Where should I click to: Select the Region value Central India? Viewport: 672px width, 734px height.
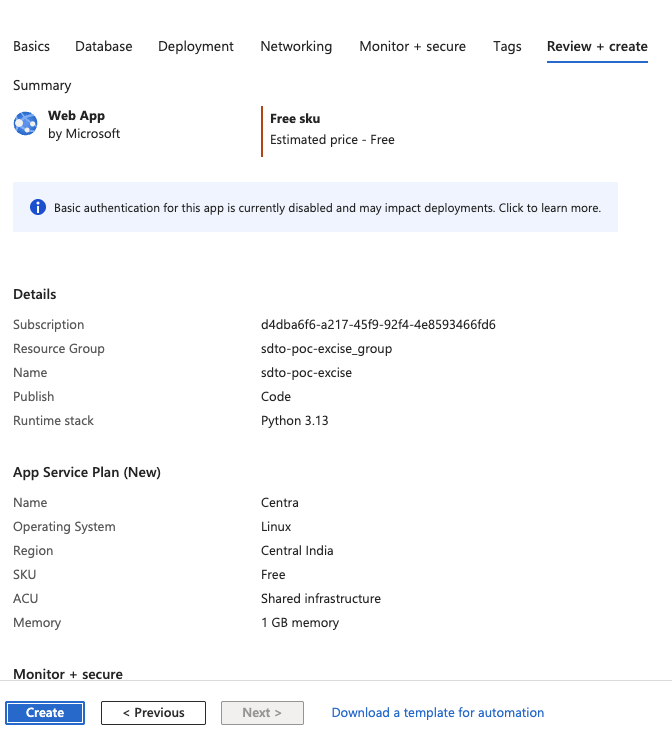coord(297,550)
